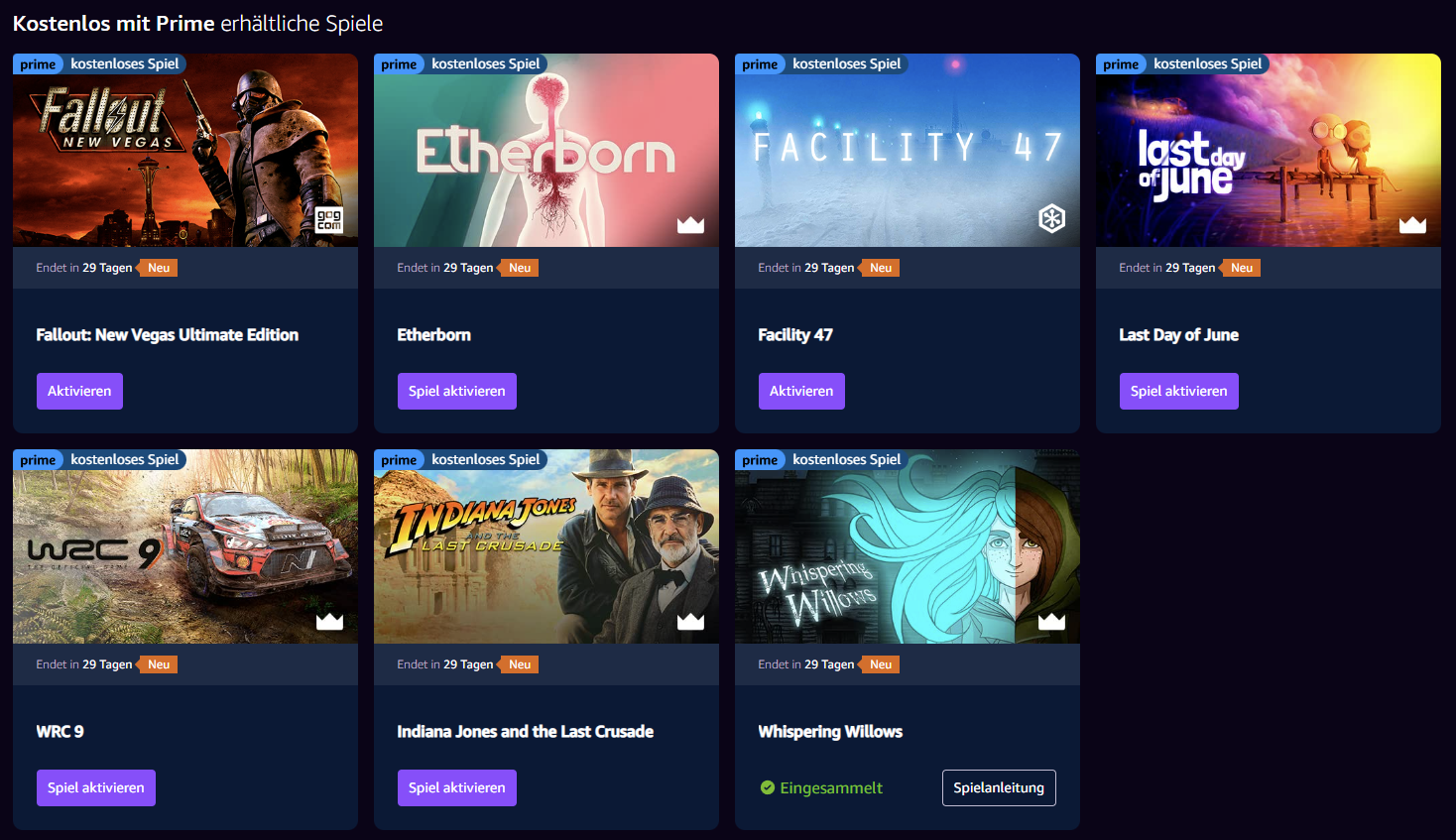Click the crown icon on Indiana Jones artwork

click(690, 621)
